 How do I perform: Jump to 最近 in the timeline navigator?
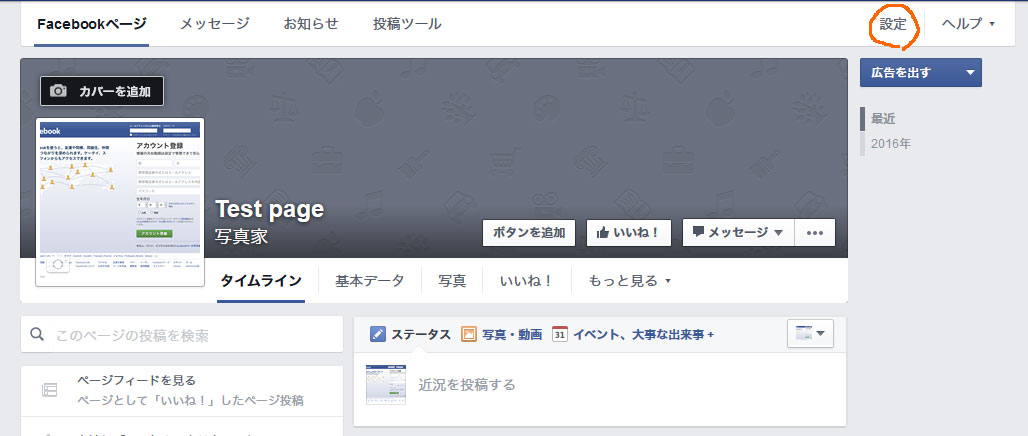point(882,119)
